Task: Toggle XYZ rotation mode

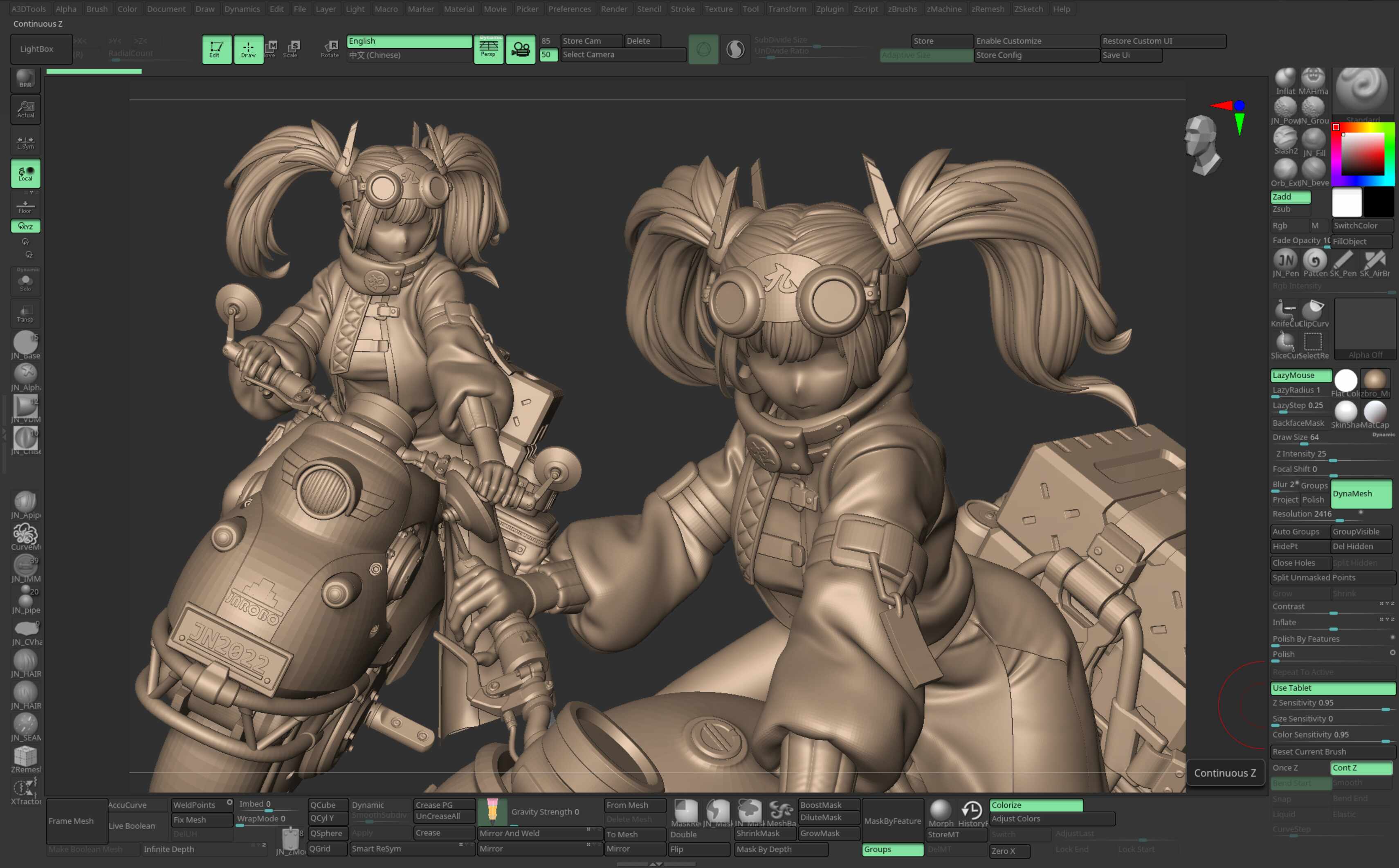Action: [x=25, y=226]
